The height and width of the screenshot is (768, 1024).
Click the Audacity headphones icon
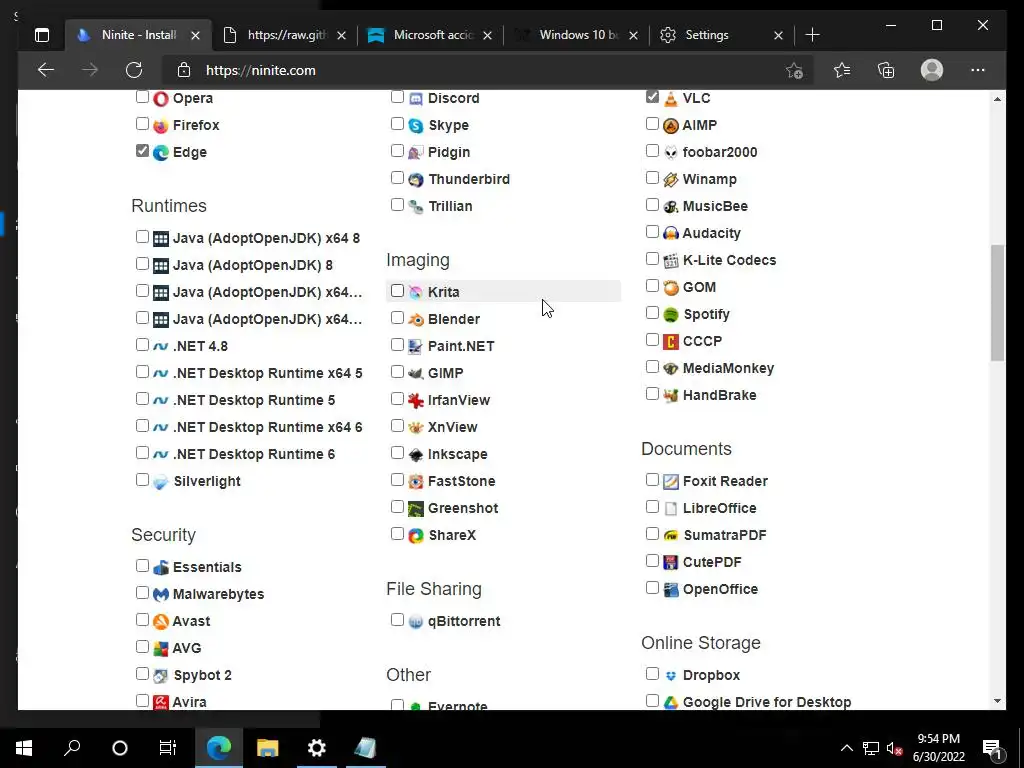[x=671, y=233]
